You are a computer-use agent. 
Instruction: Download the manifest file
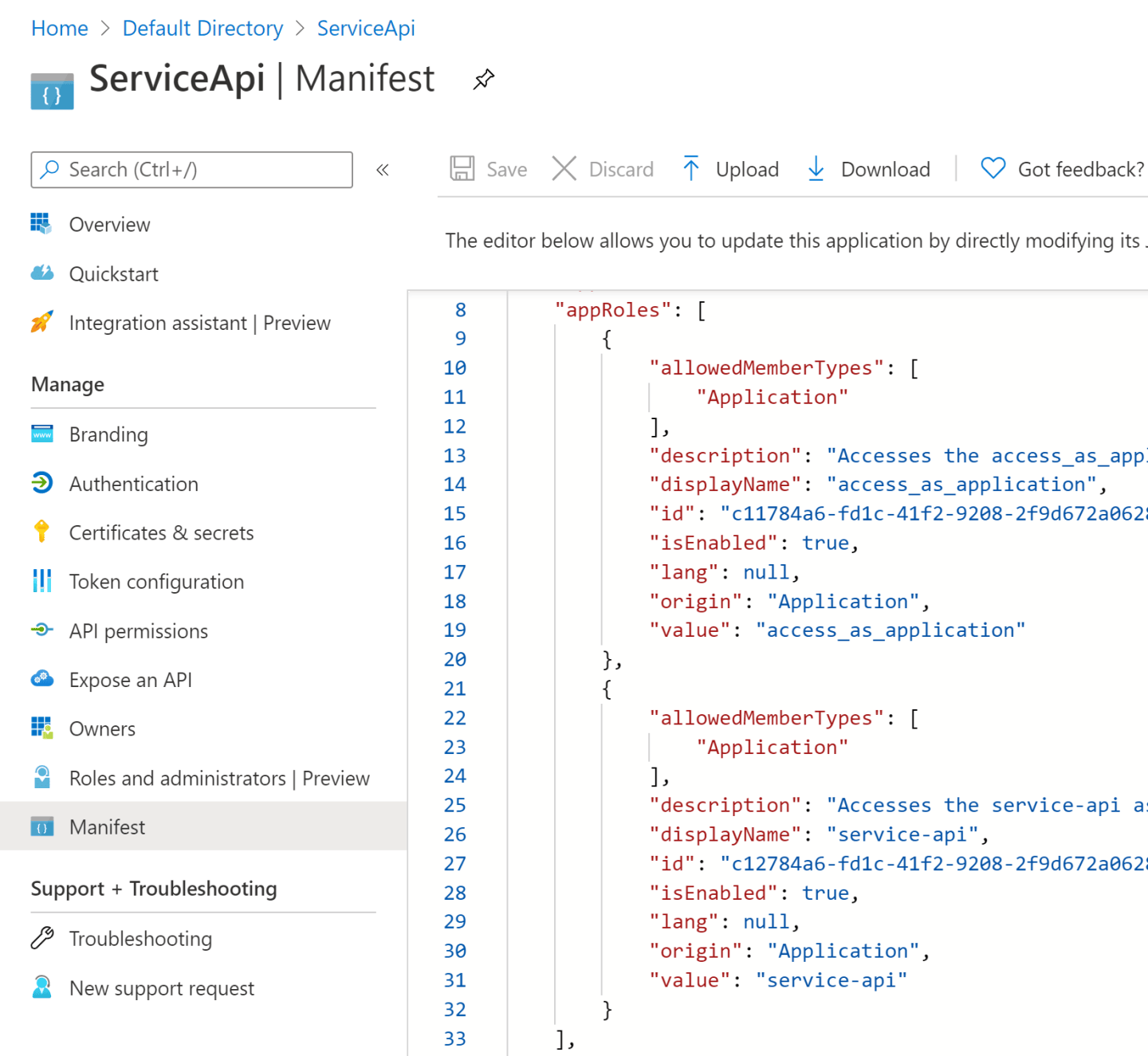coord(868,169)
